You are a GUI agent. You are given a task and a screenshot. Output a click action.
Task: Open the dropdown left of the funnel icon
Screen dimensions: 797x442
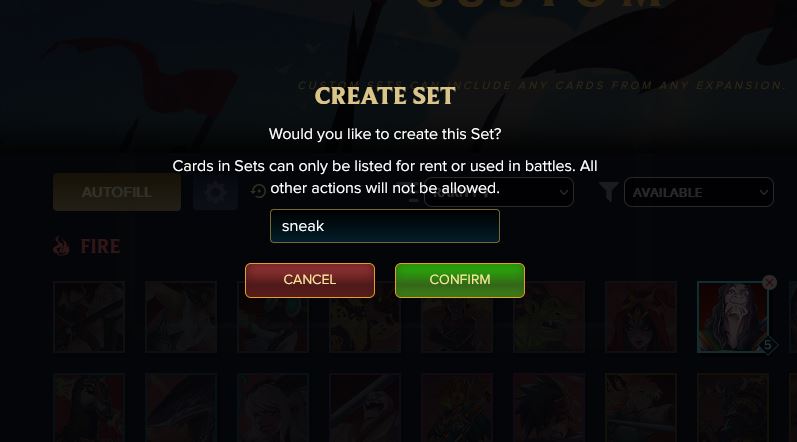[499, 192]
